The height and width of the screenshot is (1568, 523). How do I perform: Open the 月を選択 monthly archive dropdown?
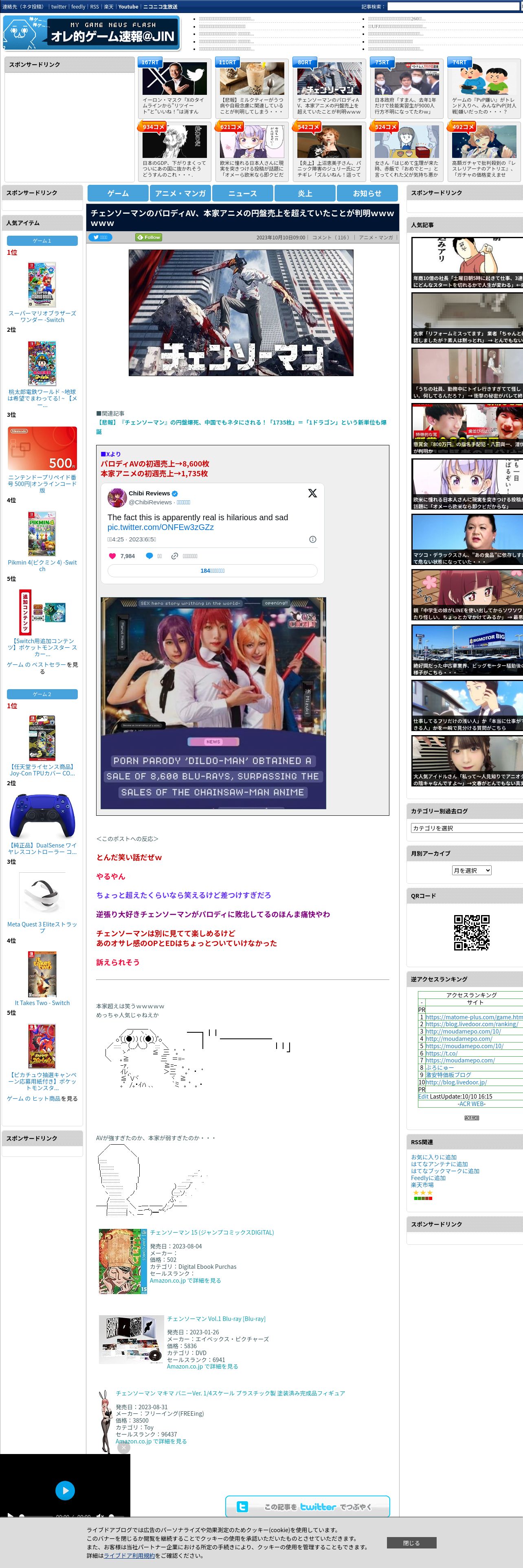[472, 870]
